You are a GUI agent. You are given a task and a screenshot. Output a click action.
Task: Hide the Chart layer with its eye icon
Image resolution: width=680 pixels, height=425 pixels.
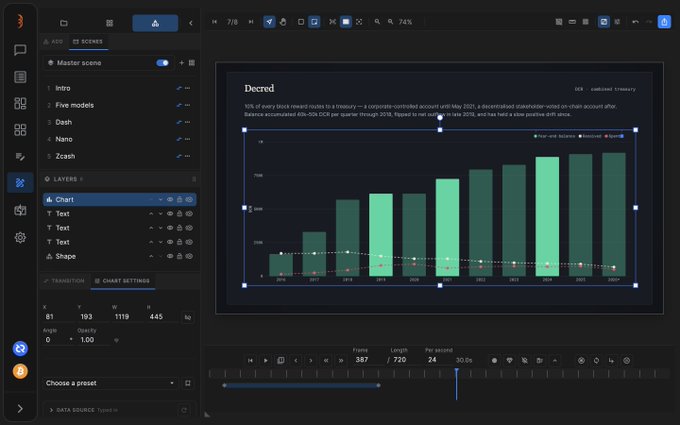coord(170,199)
